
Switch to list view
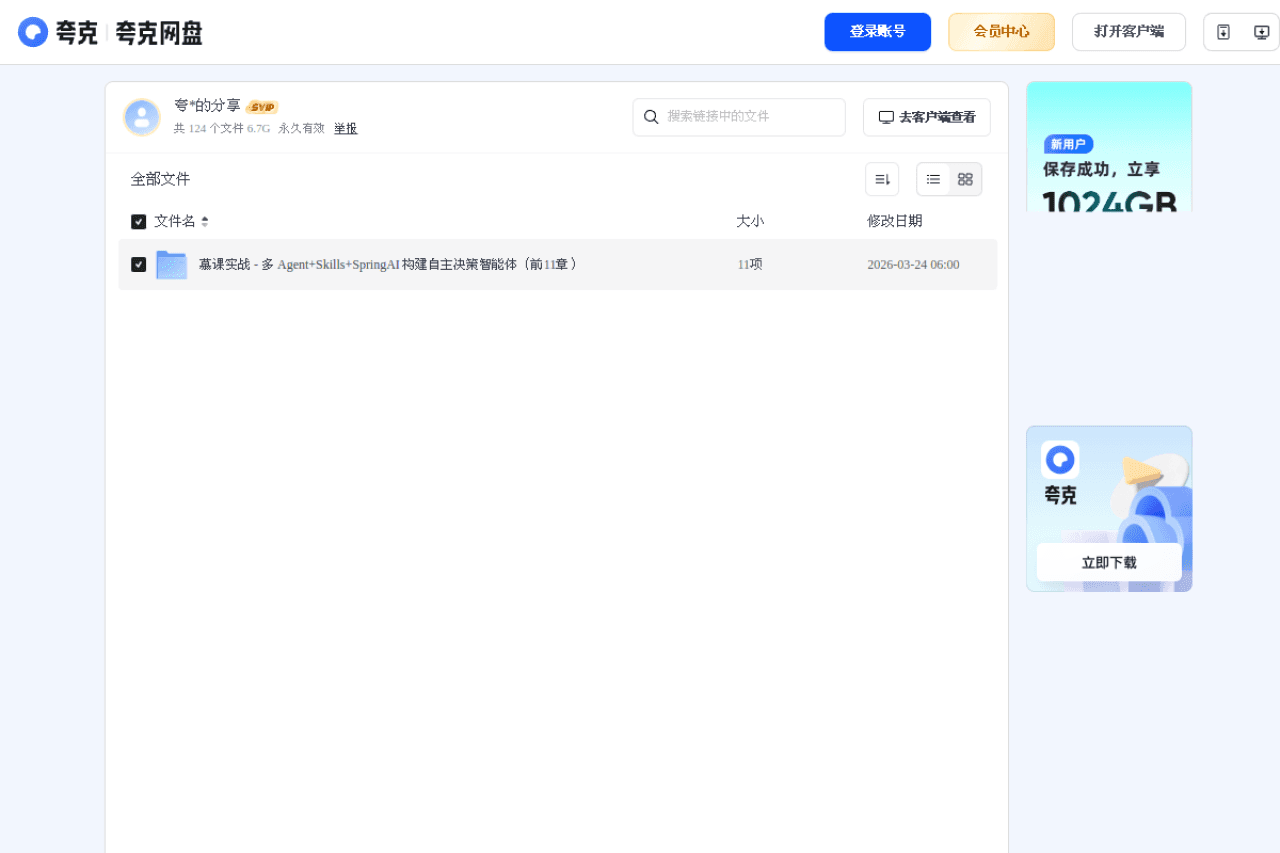click(933, 178)
